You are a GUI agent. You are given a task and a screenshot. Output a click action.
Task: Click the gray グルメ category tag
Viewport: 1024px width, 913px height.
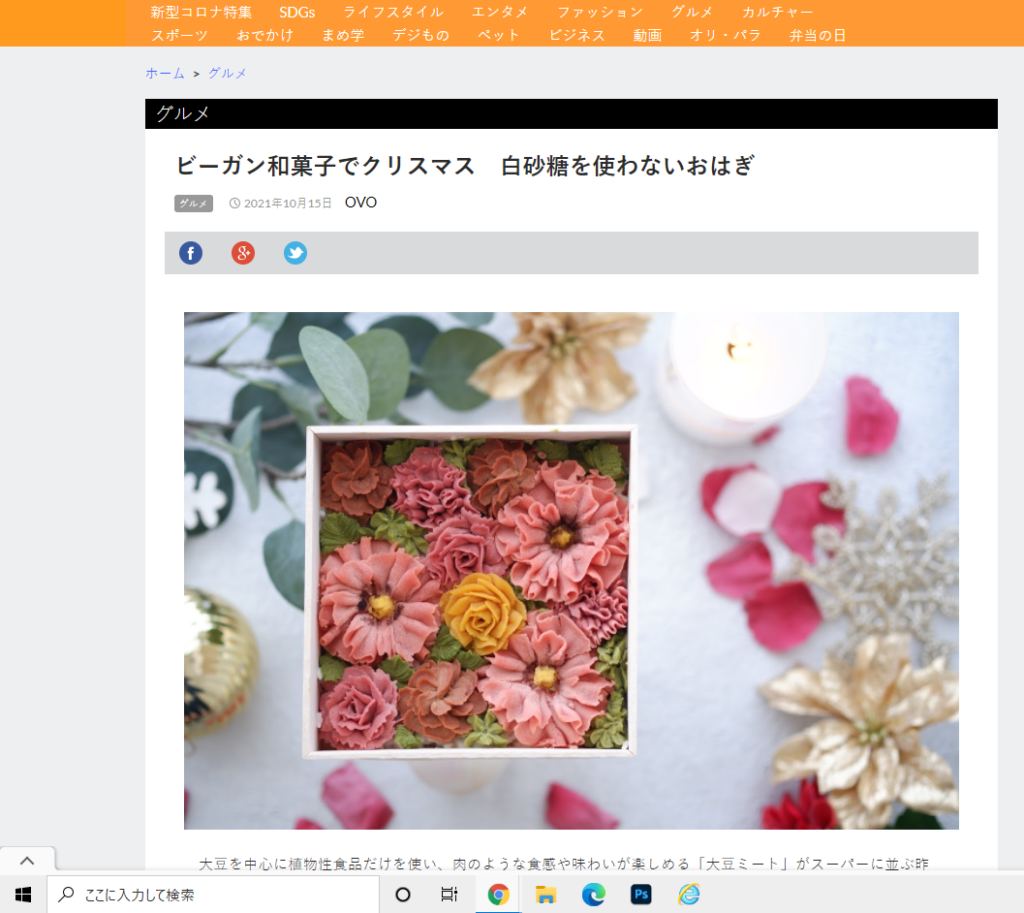[x=193, y=203]
